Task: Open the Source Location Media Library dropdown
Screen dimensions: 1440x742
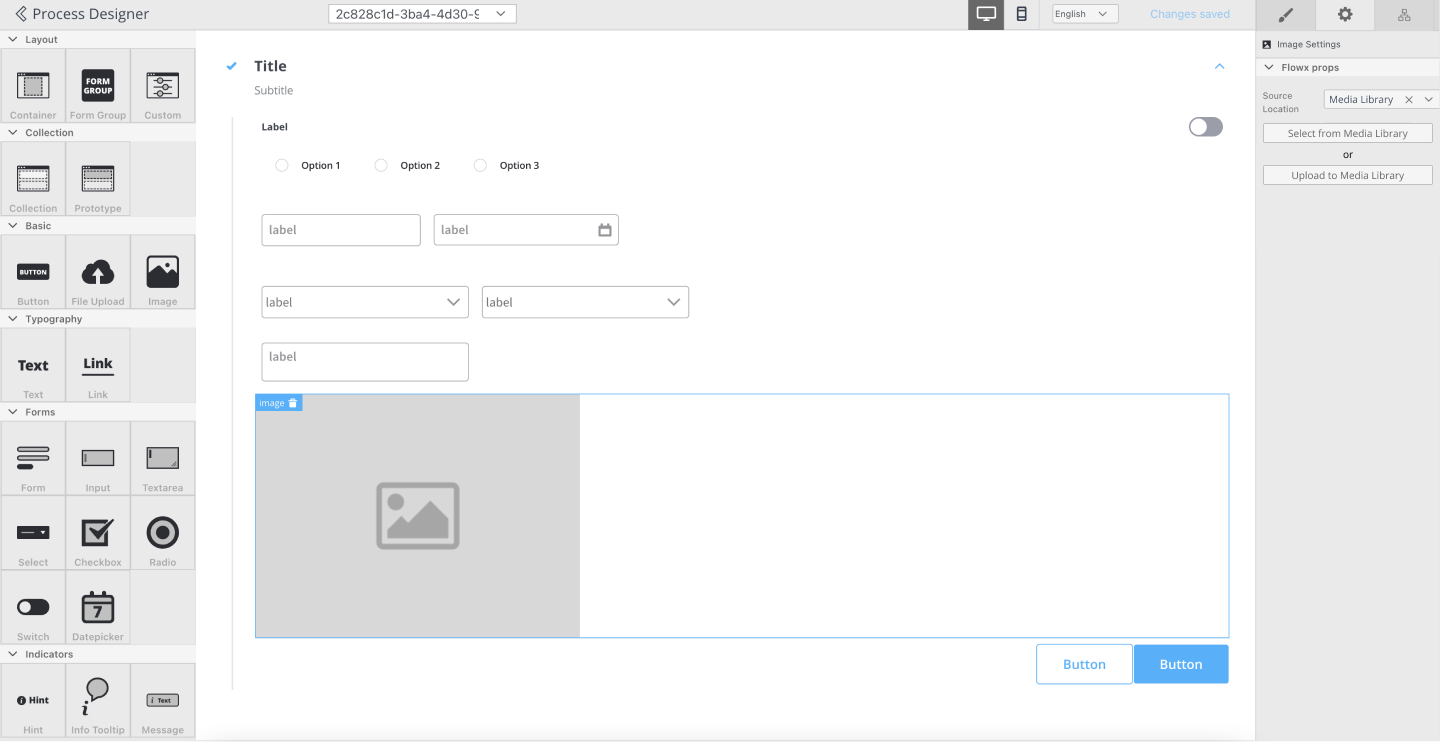Action: point(1429,100)
